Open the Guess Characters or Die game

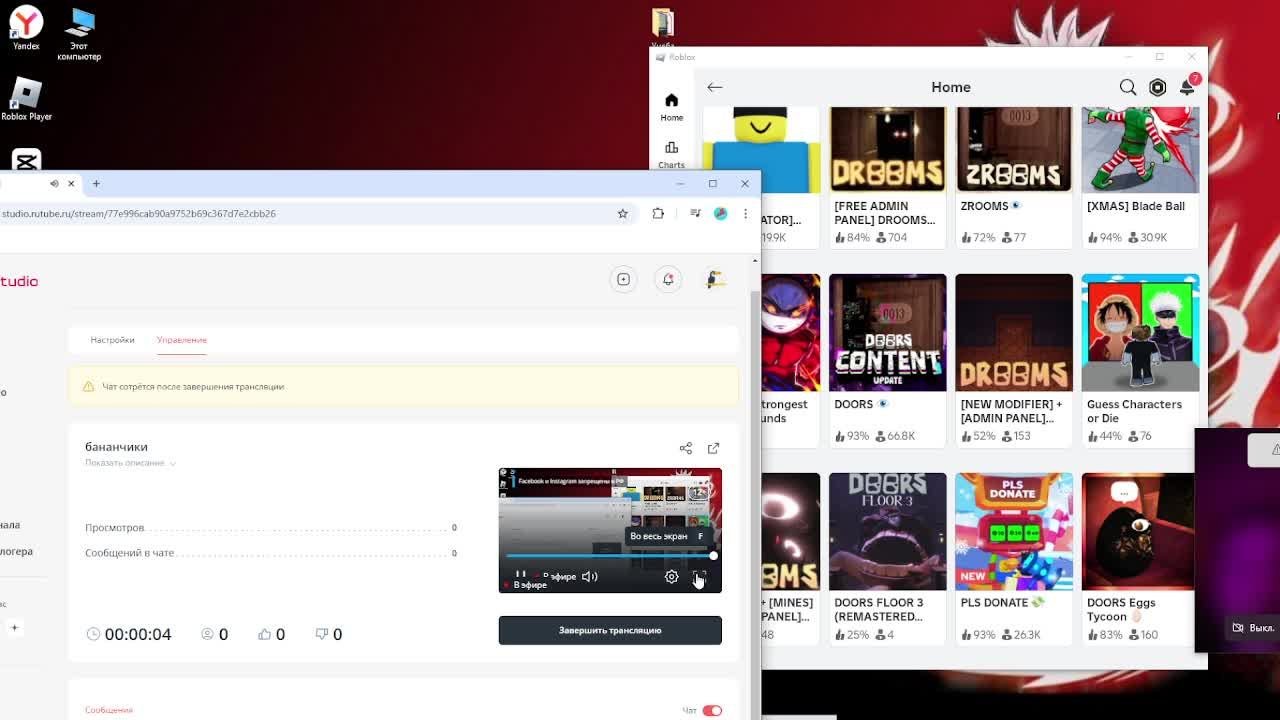click(1140, 332)
